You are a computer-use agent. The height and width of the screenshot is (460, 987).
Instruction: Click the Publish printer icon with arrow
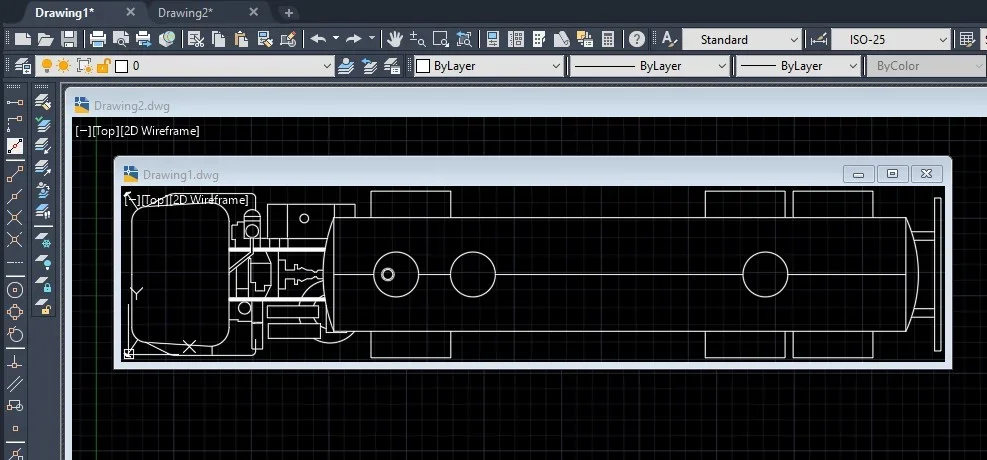[x=144, y=39]
